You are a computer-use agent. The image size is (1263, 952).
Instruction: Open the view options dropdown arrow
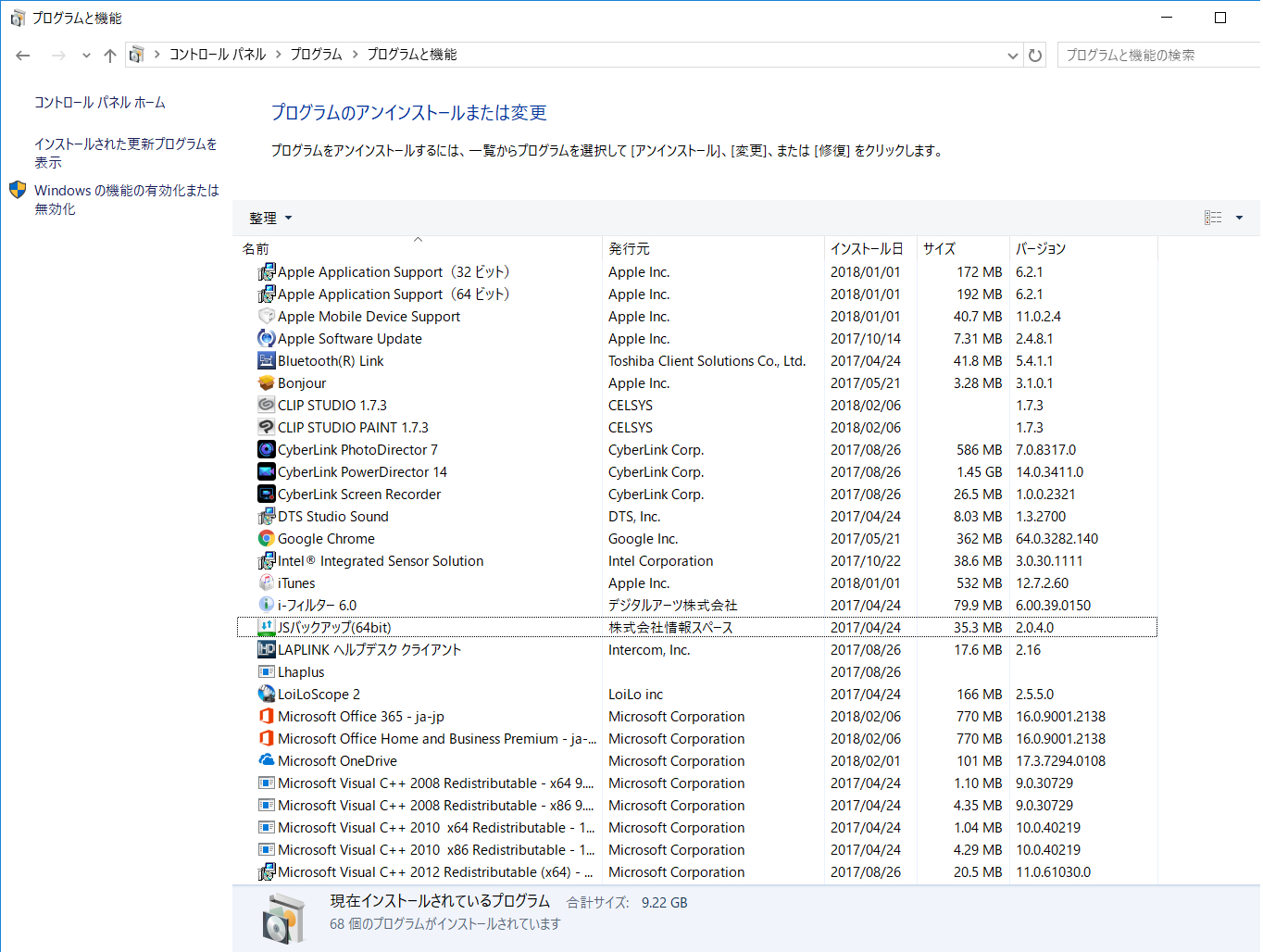pos(1239,218)
